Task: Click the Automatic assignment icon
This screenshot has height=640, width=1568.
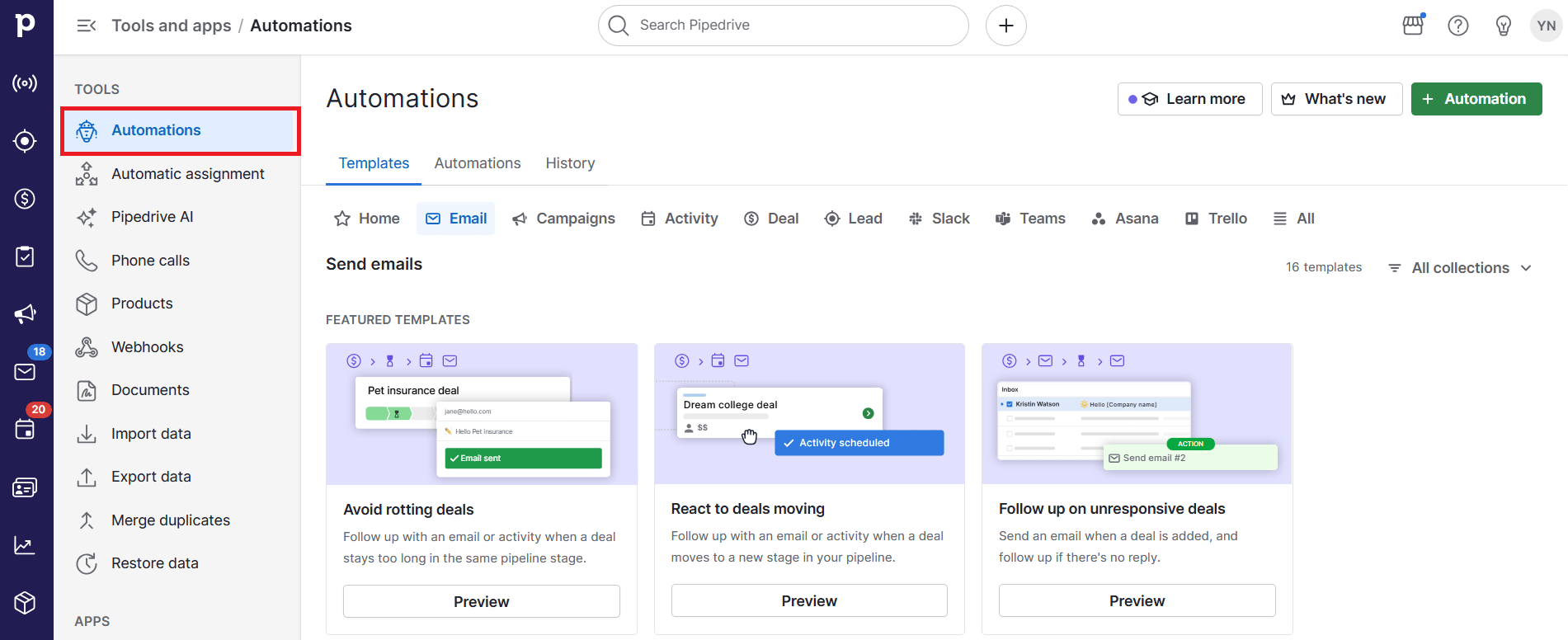Action: 87,174
